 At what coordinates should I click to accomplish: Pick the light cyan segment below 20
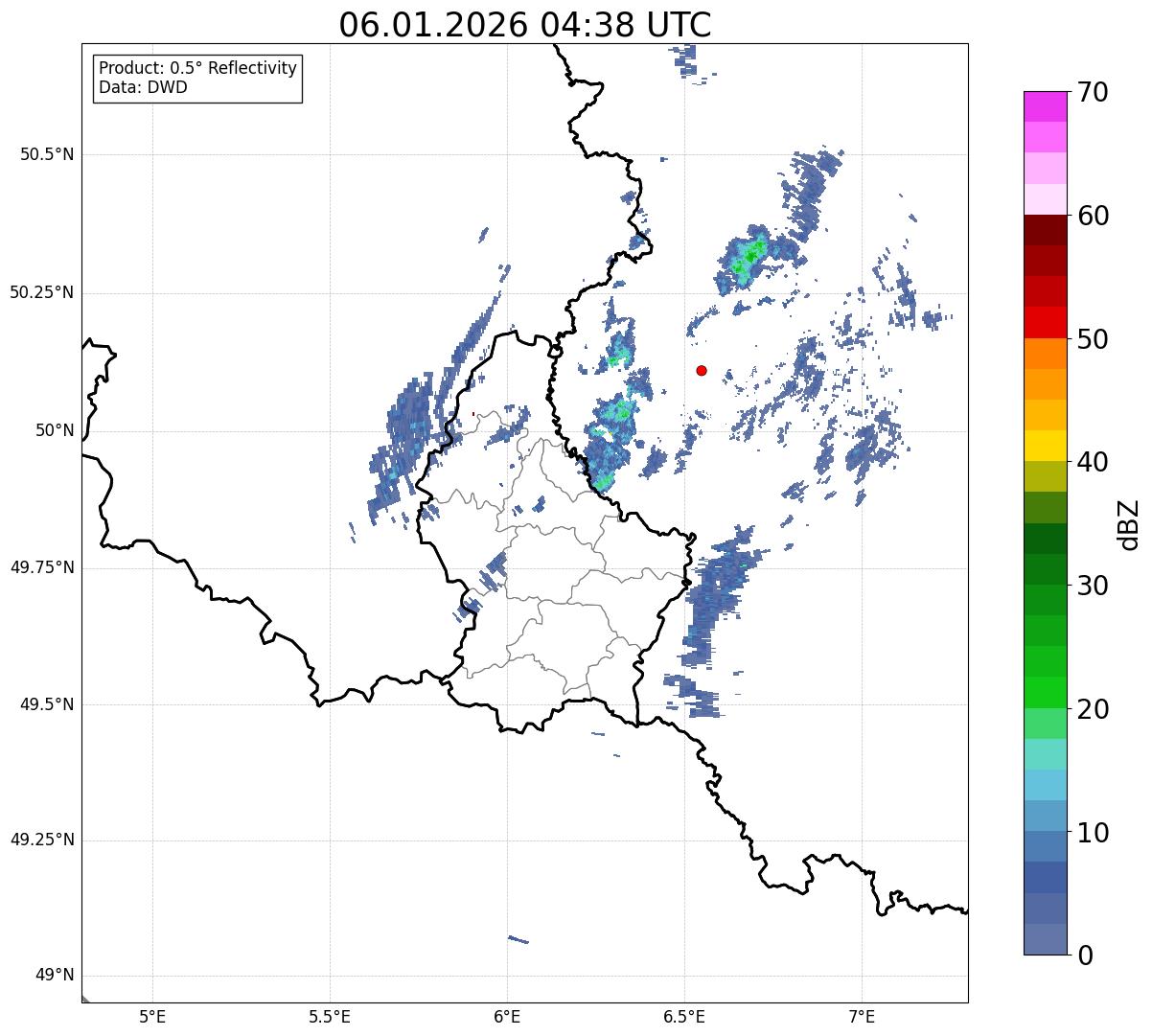point(1046,754)
